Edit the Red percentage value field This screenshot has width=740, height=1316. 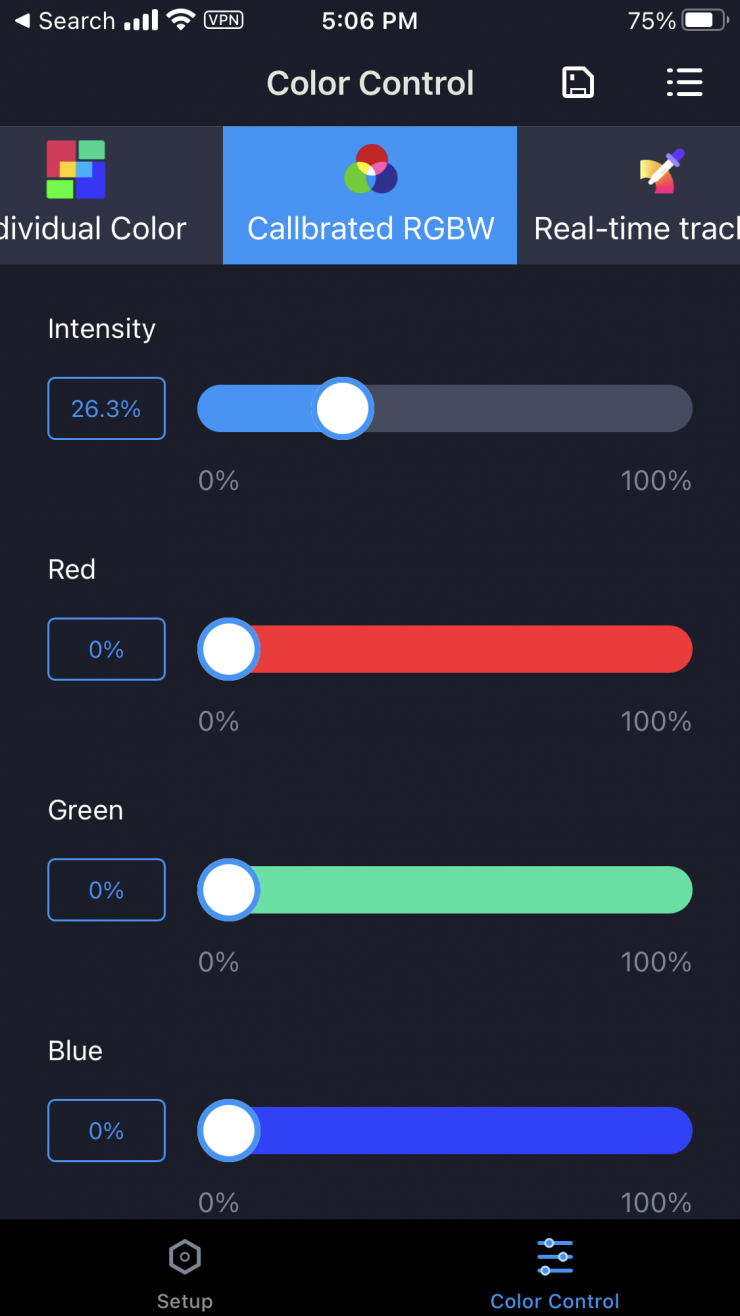point(106,650)
